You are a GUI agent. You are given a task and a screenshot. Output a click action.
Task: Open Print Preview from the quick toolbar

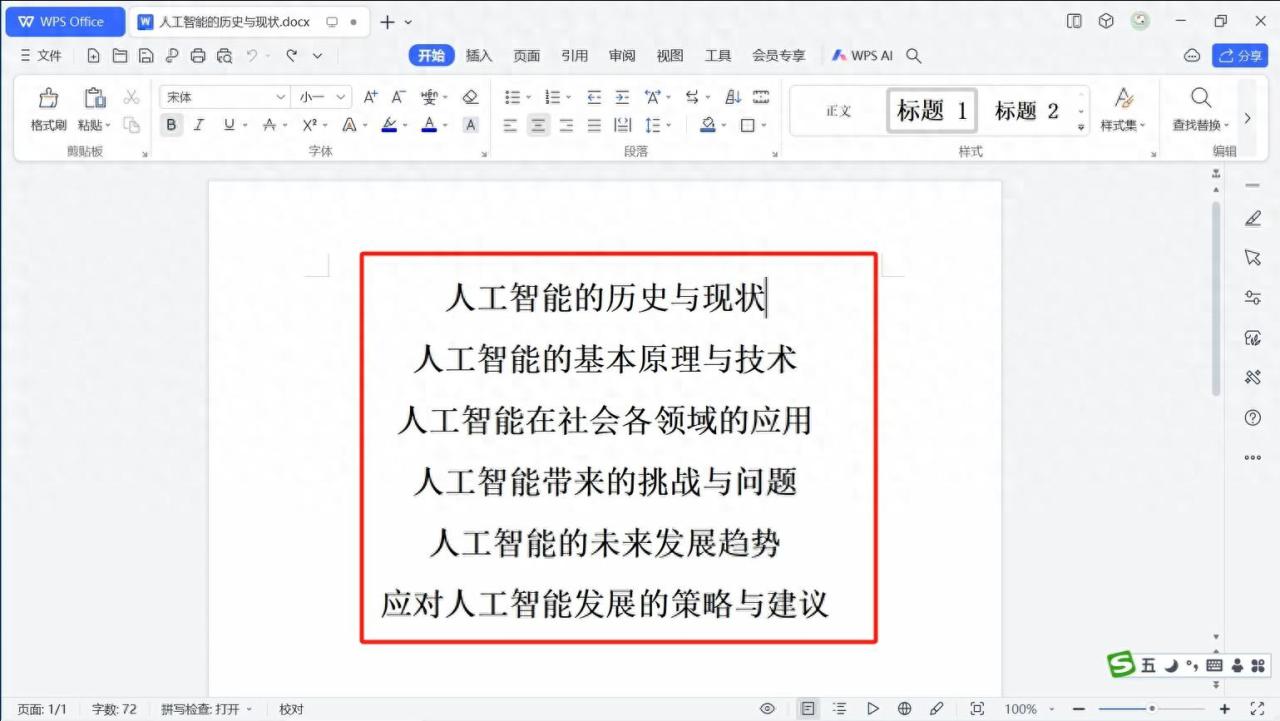point(224,56)
